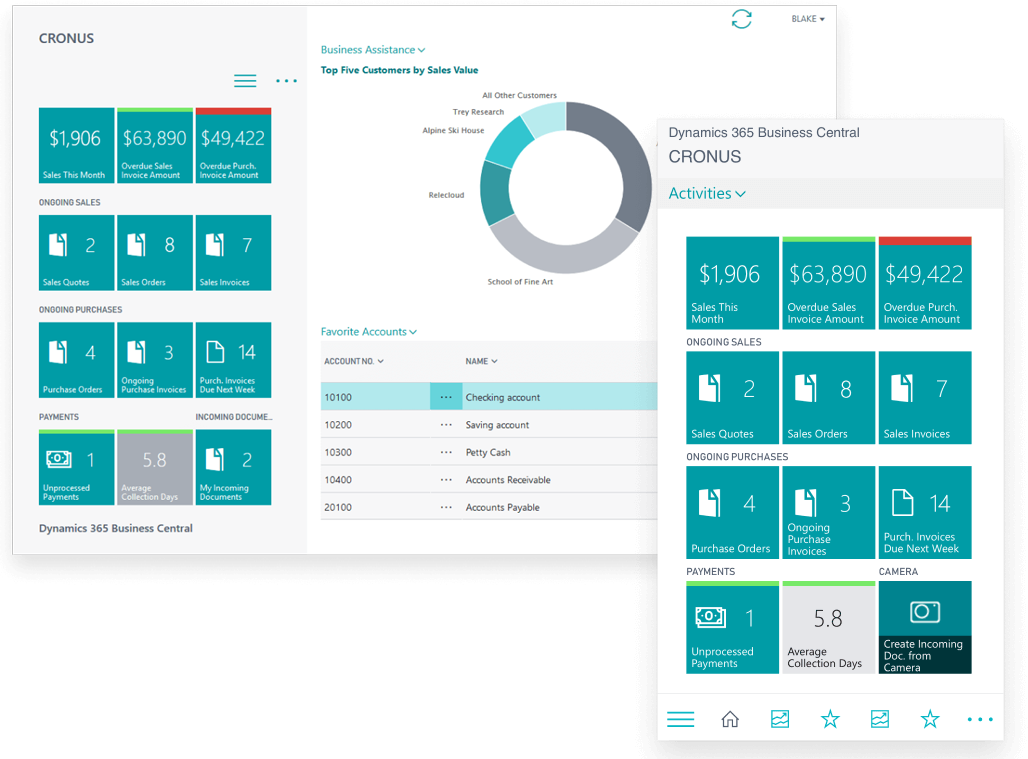Open the ACCOUNT NO. column dropdown
This screenshot has height=759, width=1028.
point(354,361)
